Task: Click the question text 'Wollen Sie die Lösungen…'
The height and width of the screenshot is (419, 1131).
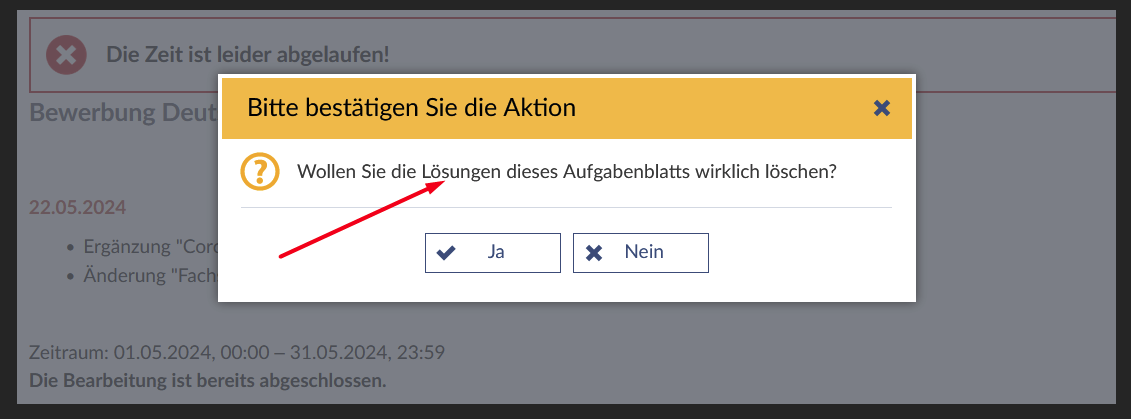Action: click(566, 172)
